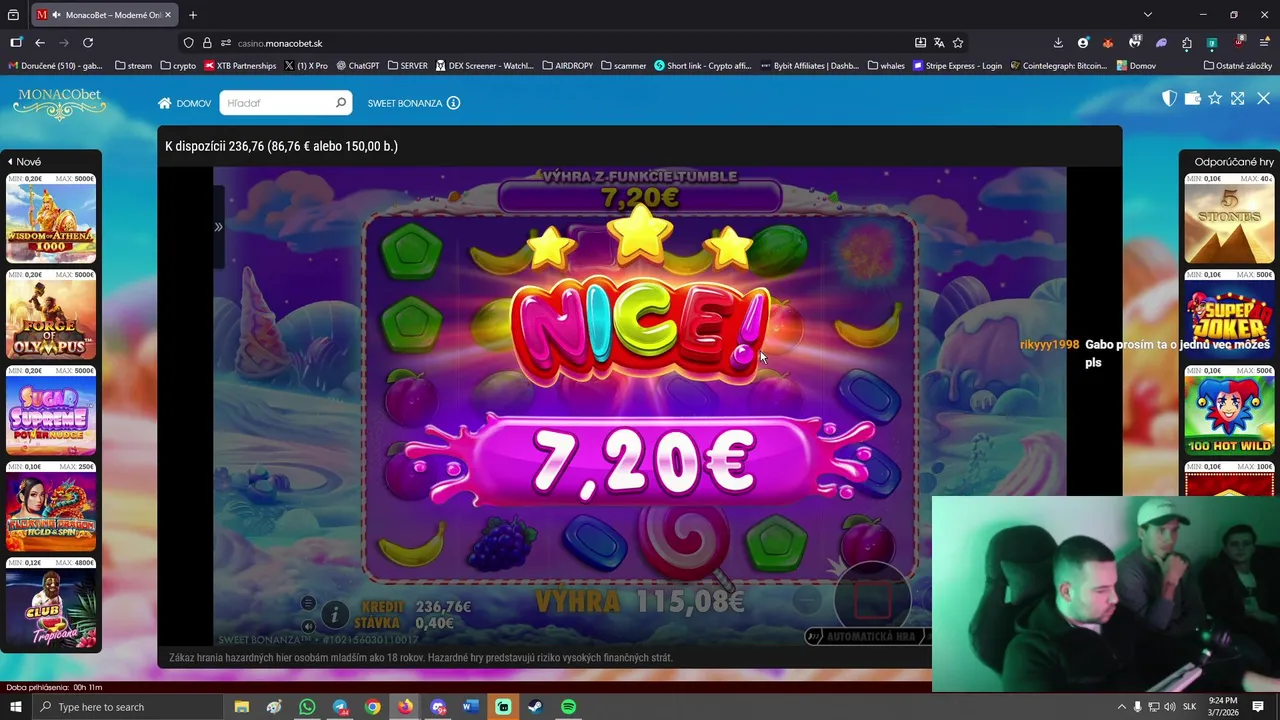Click the tracking protection shield icon
Viewport: 1280px width, 720px height.
(188, 43)
